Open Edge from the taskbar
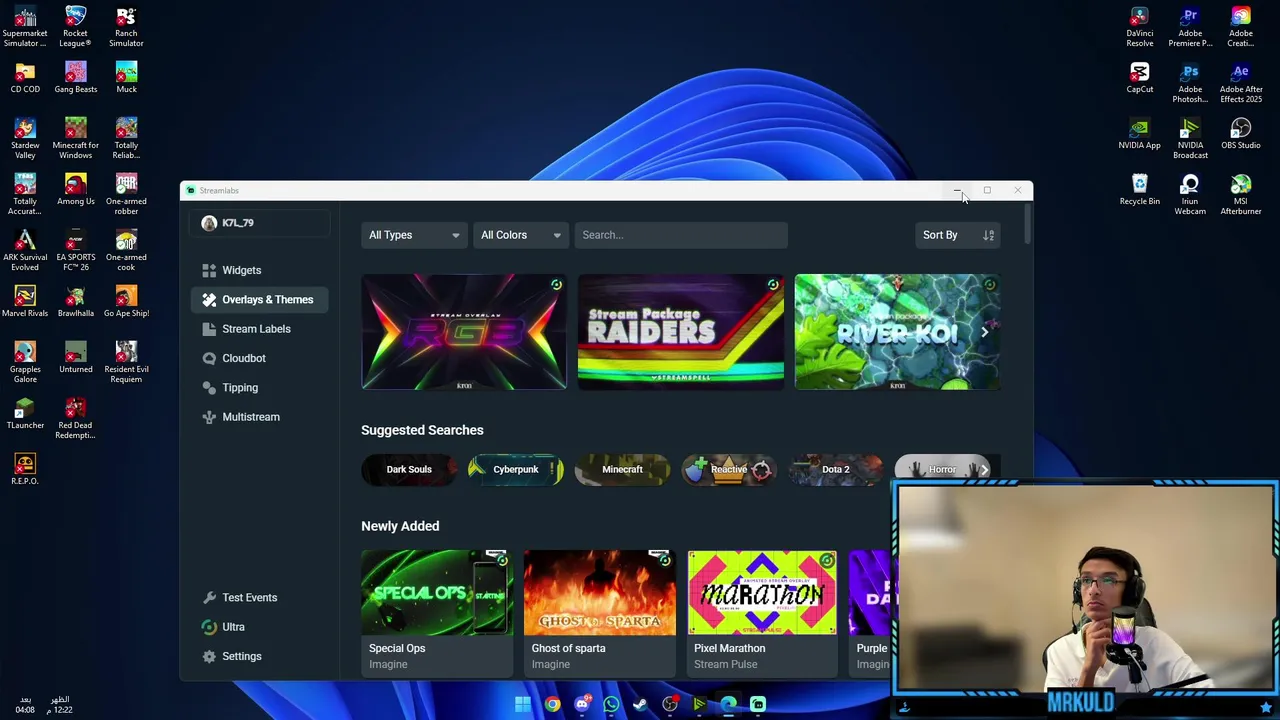1280x720 pixels. (x=728, y=704)
